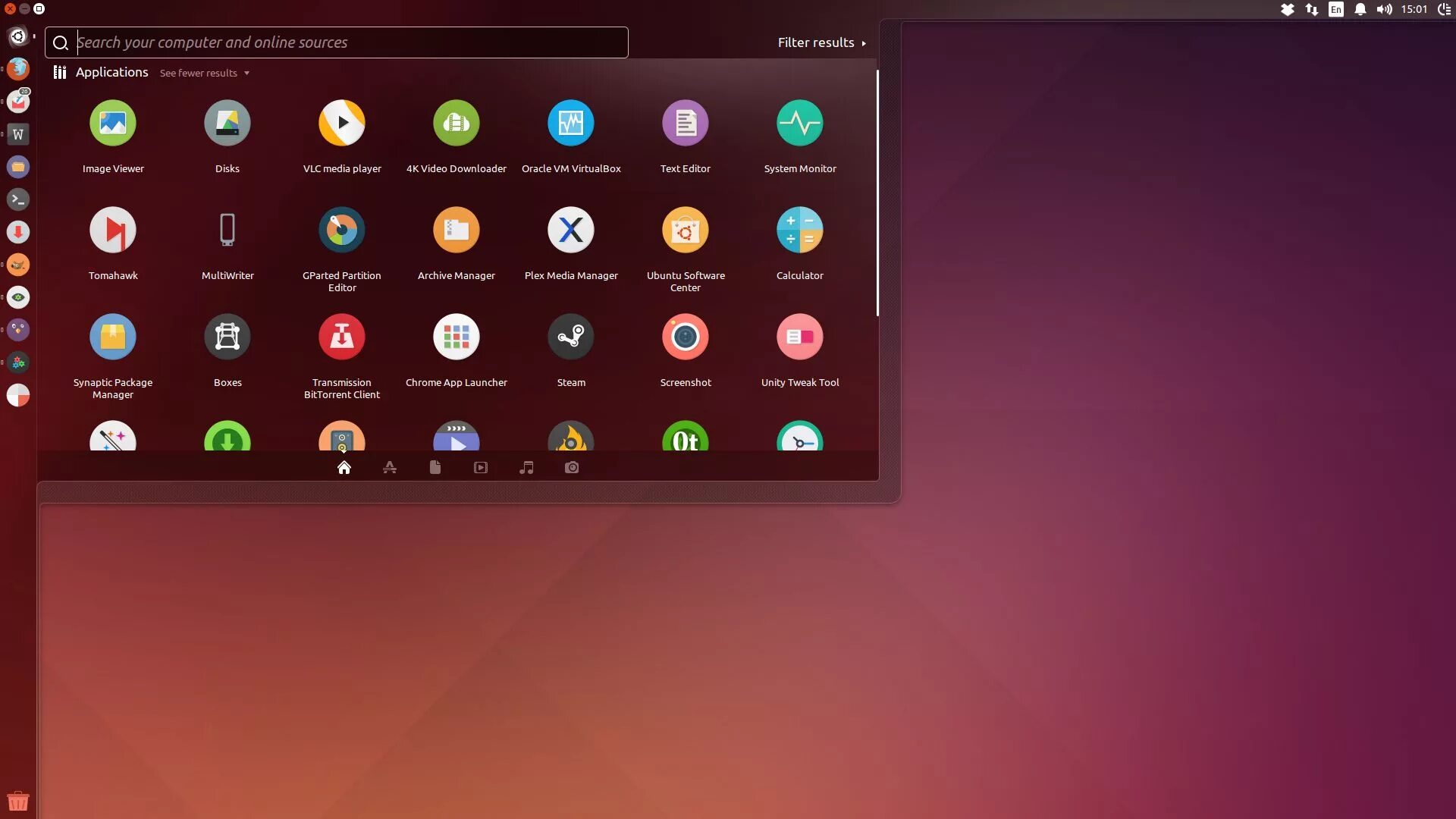Screen dimensions: 1456x819
Task: Open Trash from the launcher
Action: click(18, 801)
